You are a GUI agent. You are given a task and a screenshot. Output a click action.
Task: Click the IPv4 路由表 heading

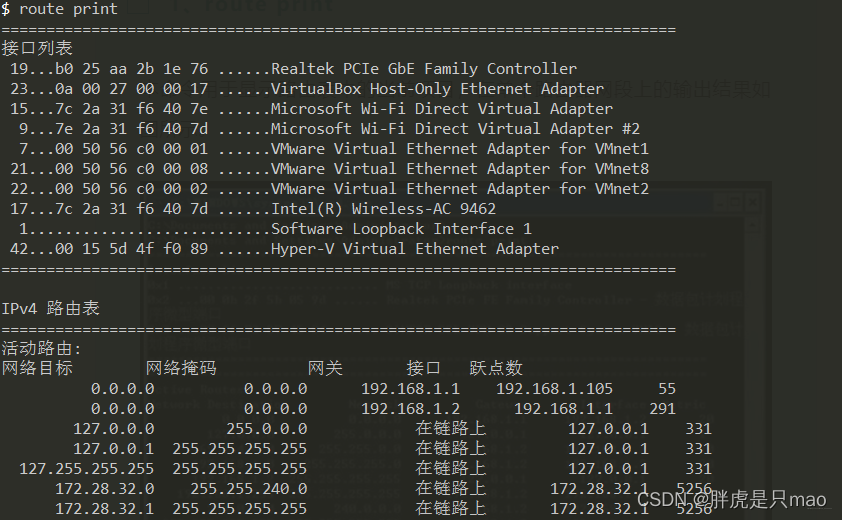tap(51, 309)
